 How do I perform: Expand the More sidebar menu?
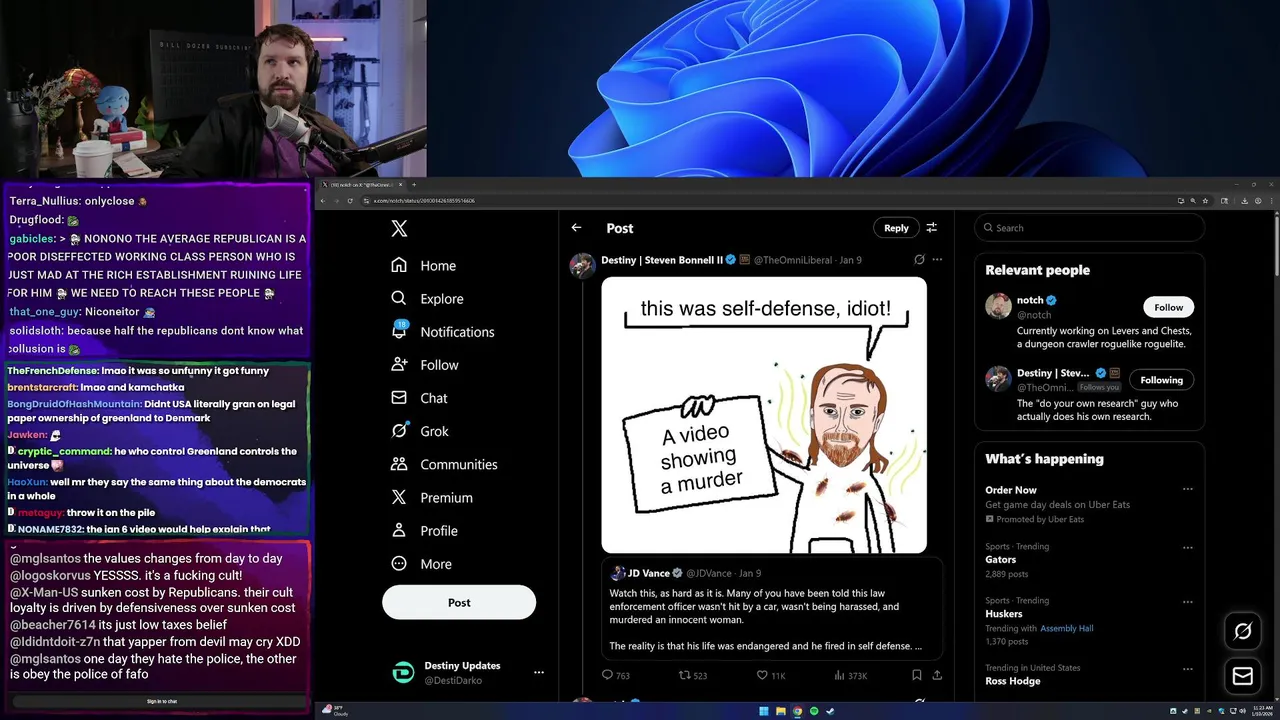tap(422, 564)
